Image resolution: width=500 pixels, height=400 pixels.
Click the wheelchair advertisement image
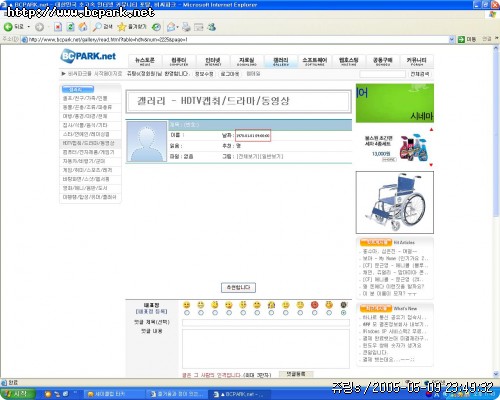395,202
